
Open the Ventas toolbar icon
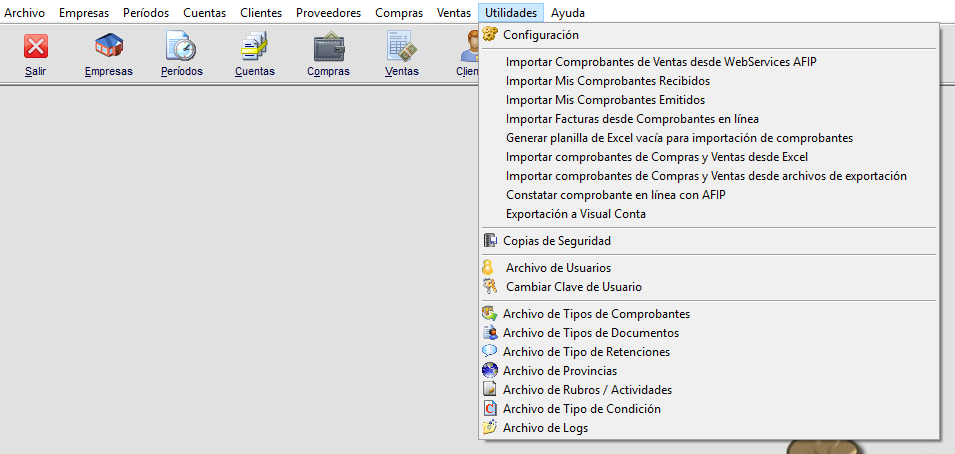[401, 47]
